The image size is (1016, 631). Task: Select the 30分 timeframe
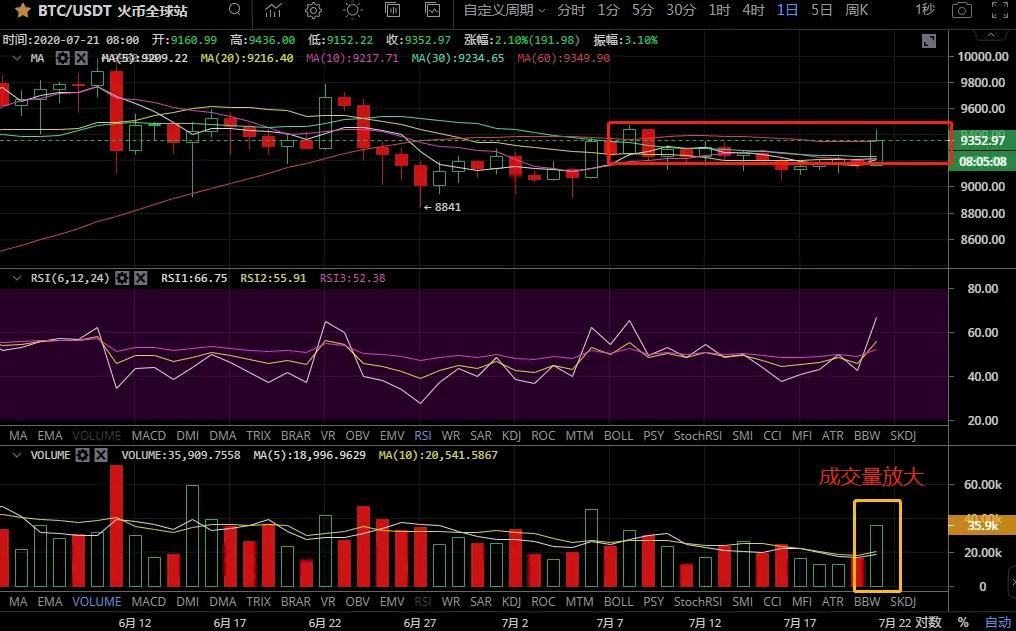[681, 10]
